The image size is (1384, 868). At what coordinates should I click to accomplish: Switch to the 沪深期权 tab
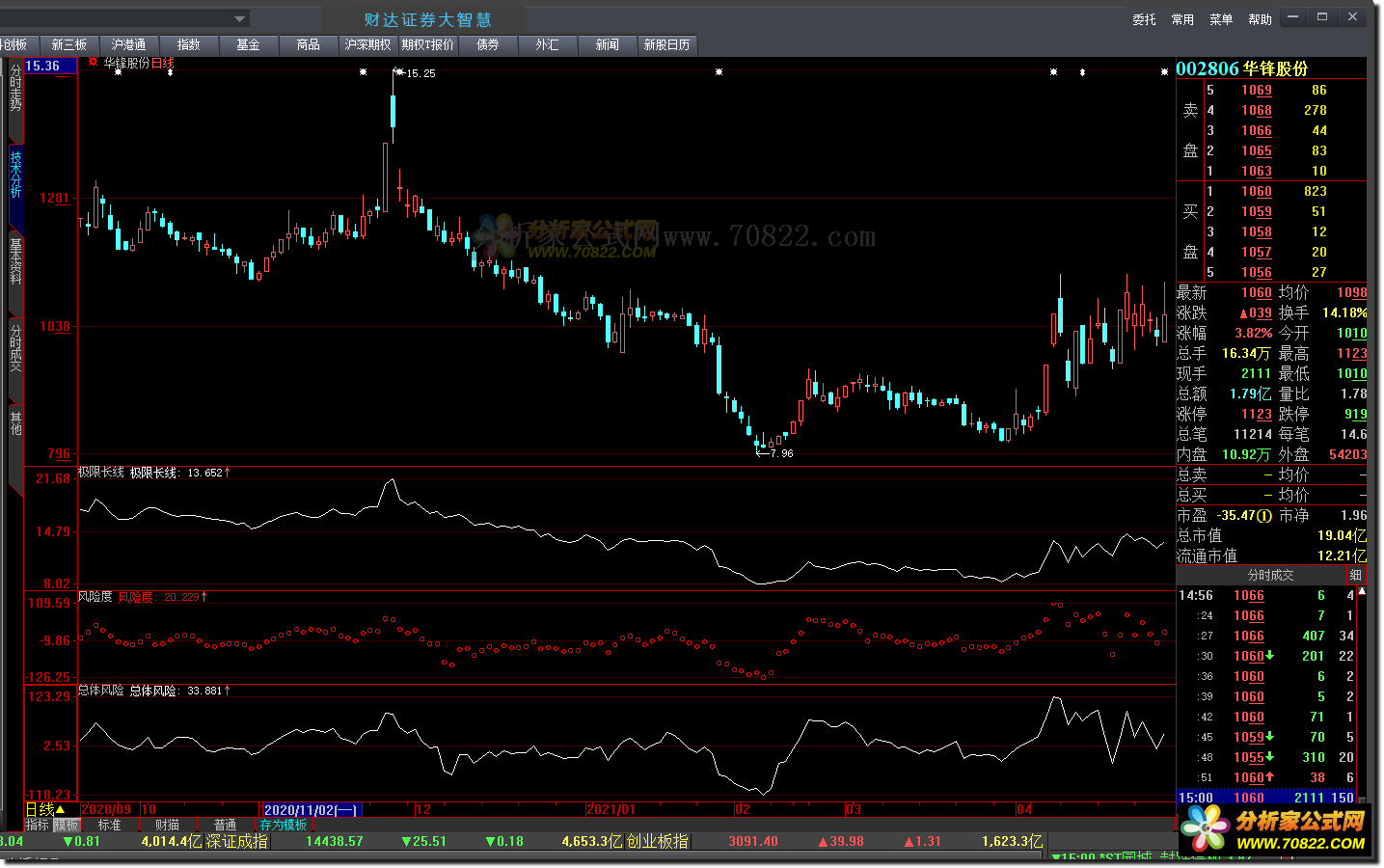tap(367, 44)
